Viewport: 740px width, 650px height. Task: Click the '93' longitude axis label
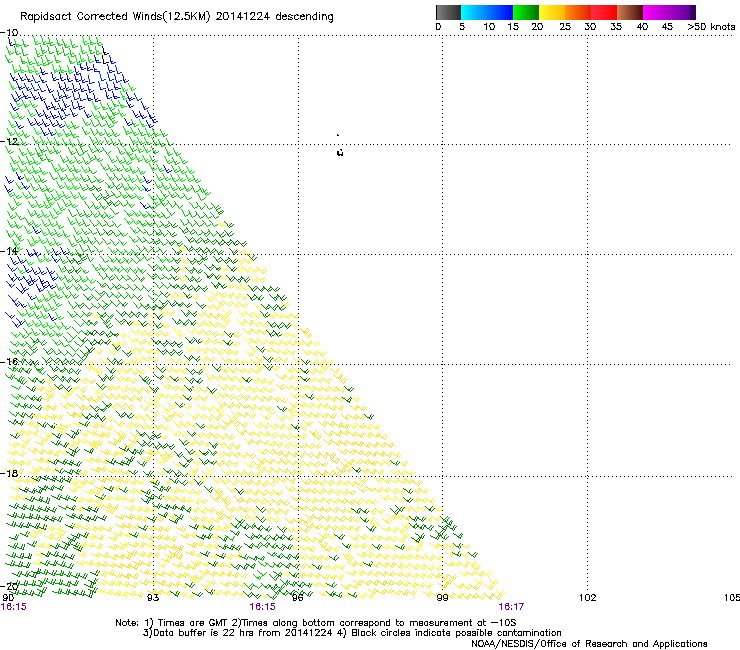tap(153, 598)
